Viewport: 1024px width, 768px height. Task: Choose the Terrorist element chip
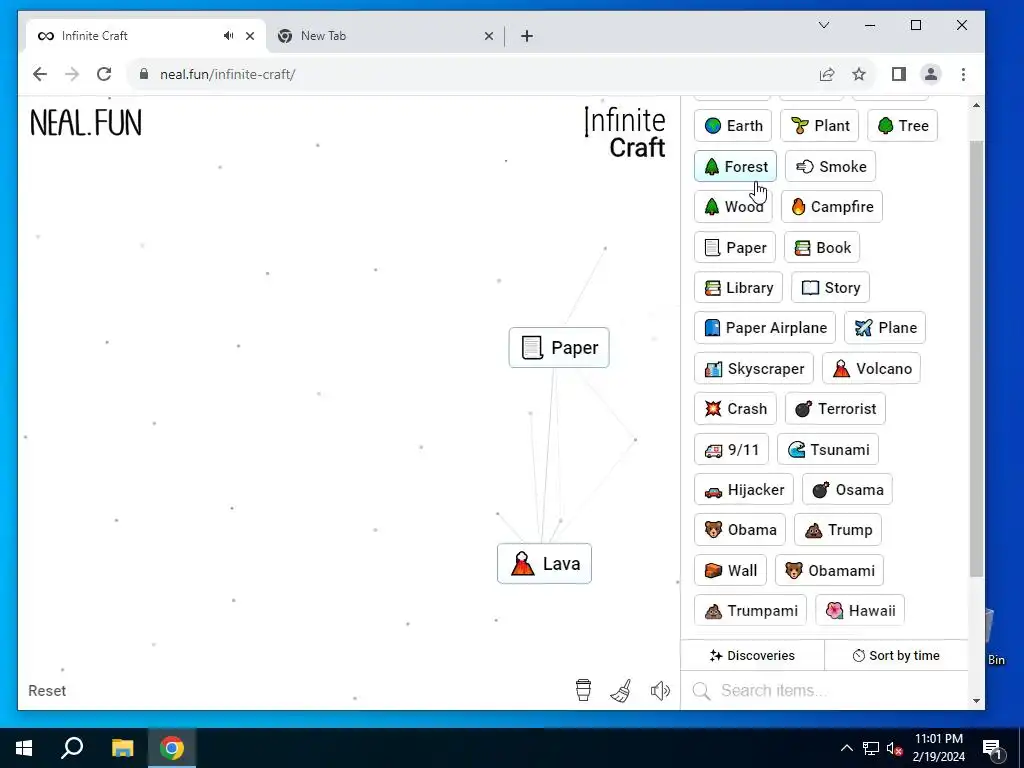coord(835,409)
